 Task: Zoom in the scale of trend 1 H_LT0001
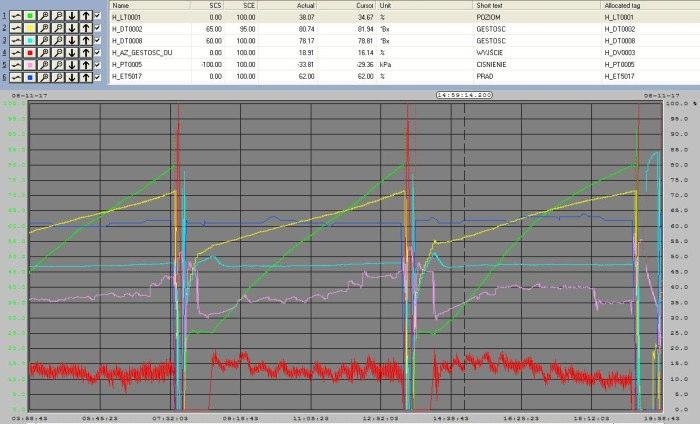click(44, 16)
